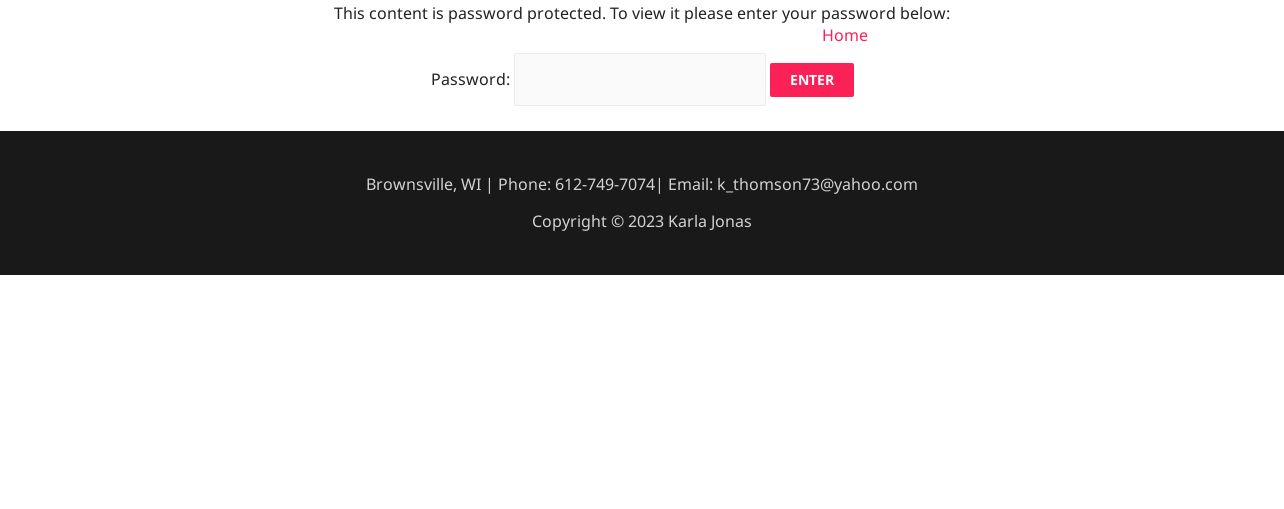
Task: Click the word Phone in the footer
Action: [522, 184]
